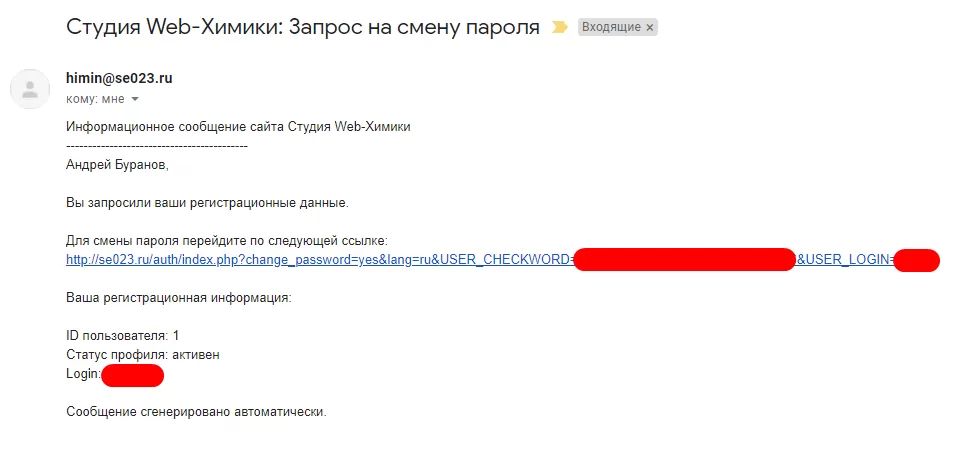976x470 pixels.
Task: Click the email subject heading
Action: (302, 26)
